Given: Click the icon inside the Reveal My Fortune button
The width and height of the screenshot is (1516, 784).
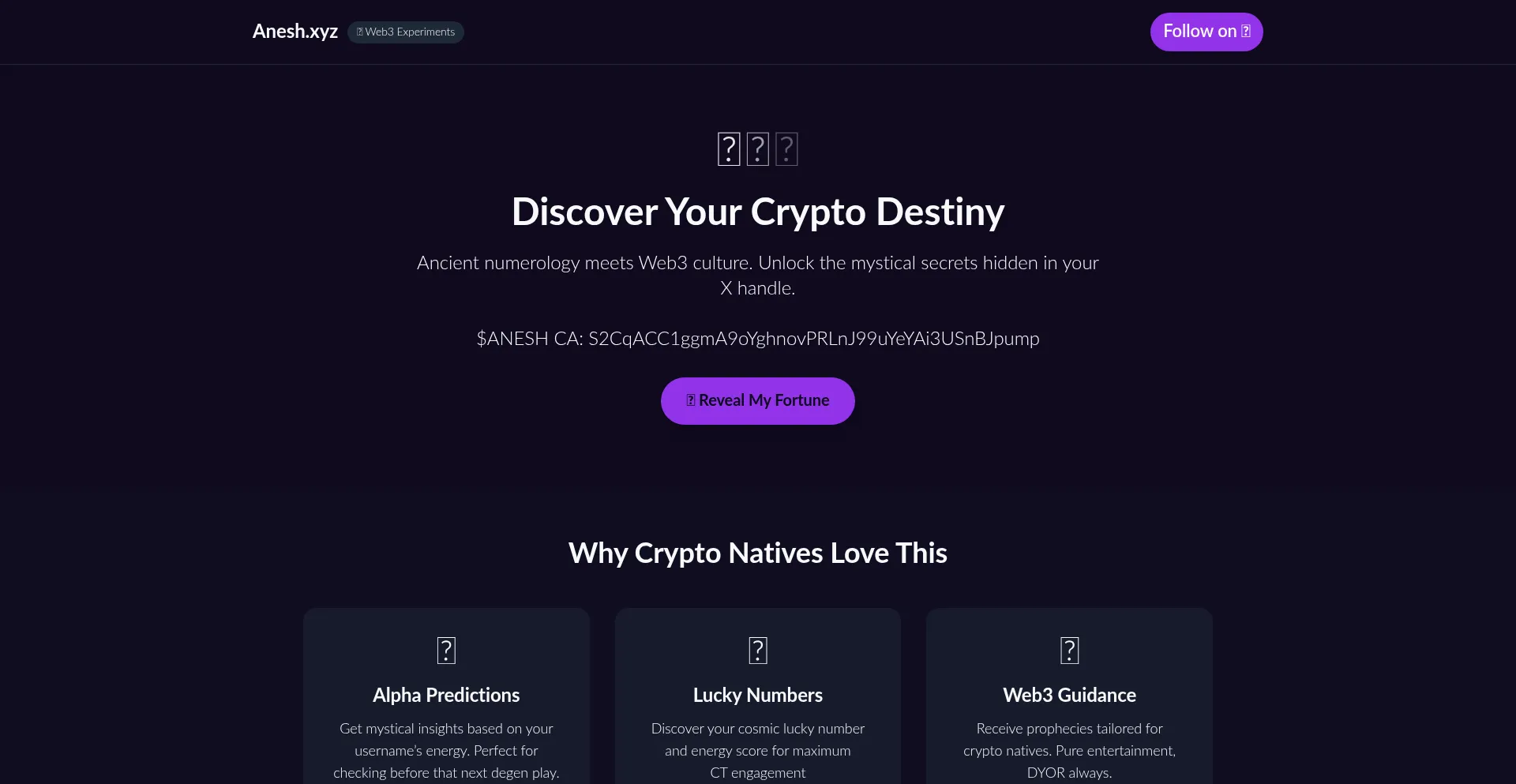Looking at the screenshot, I should [x=691, y=400].
